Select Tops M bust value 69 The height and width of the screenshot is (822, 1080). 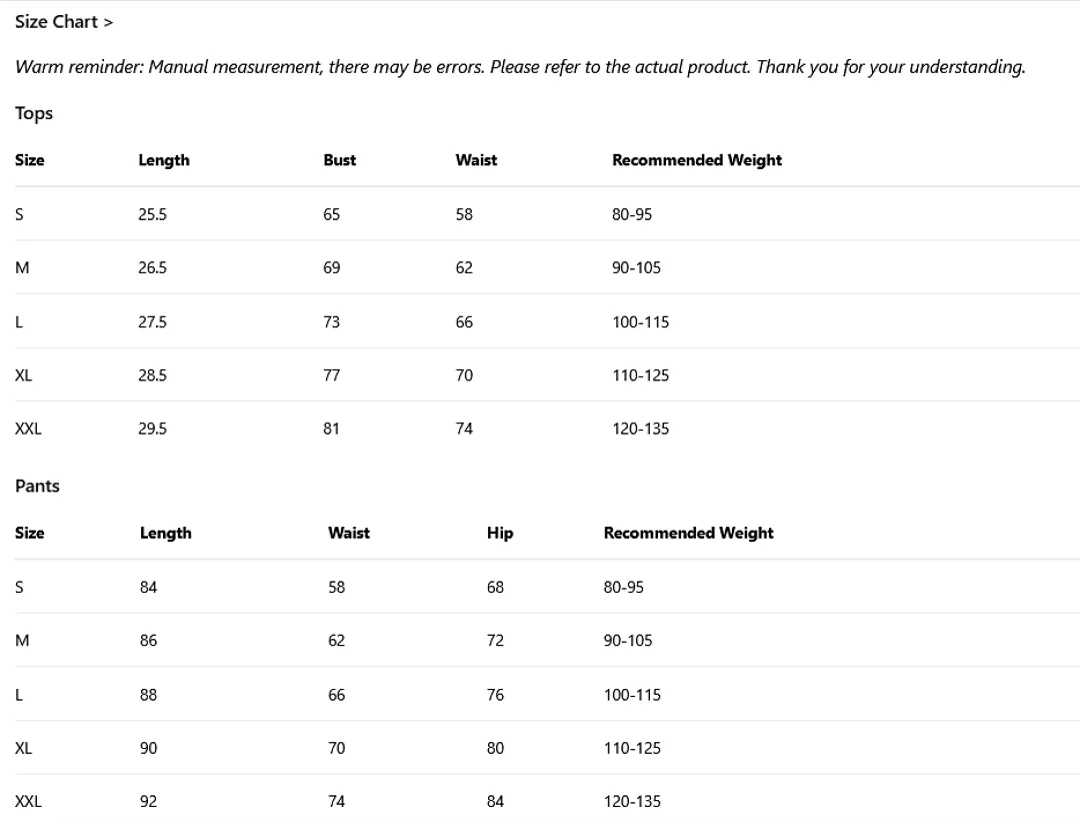point(331,267)
